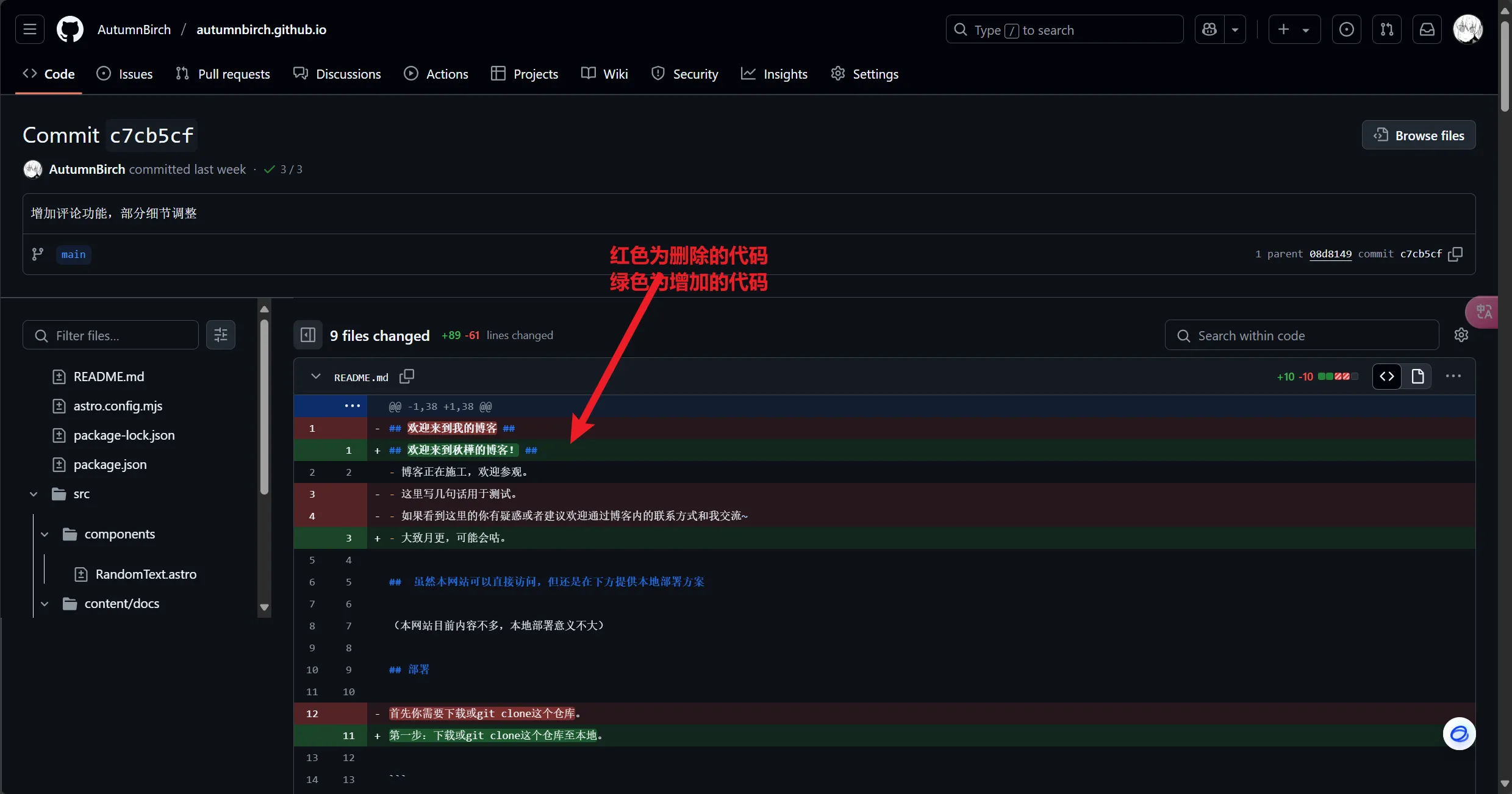Toggle the file tree side panel
This screenshot has width=1512, height=794.
308,335
